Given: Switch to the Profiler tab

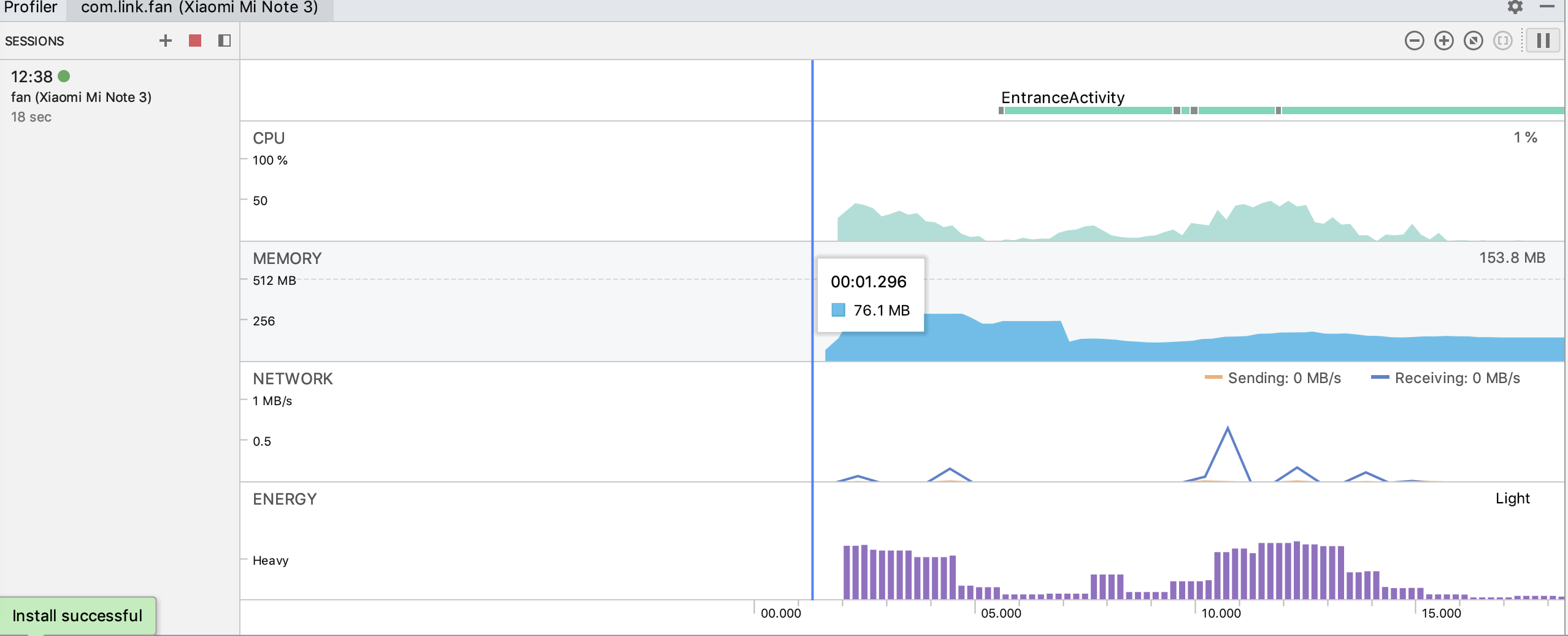Looking at the screenshot, I should point(31,7).
